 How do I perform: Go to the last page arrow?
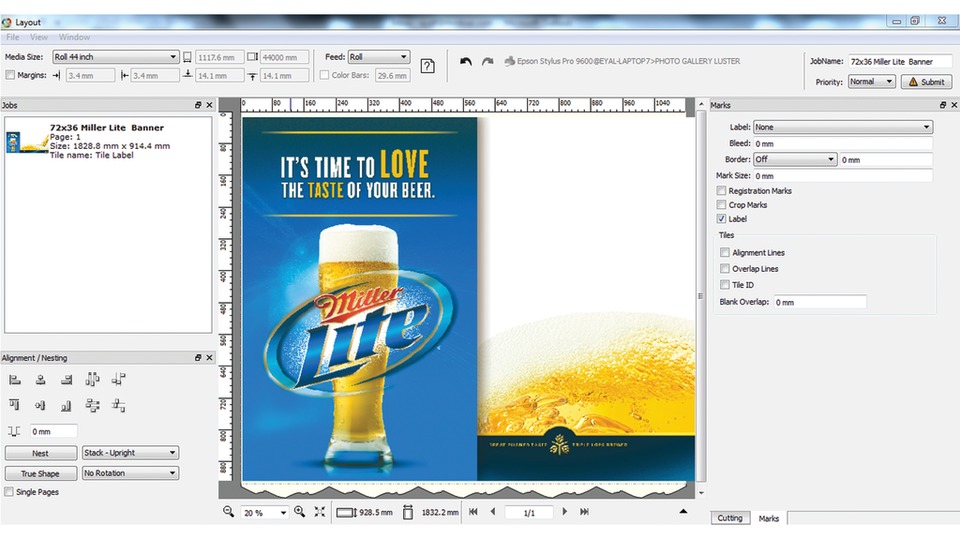tap(584, 511)
